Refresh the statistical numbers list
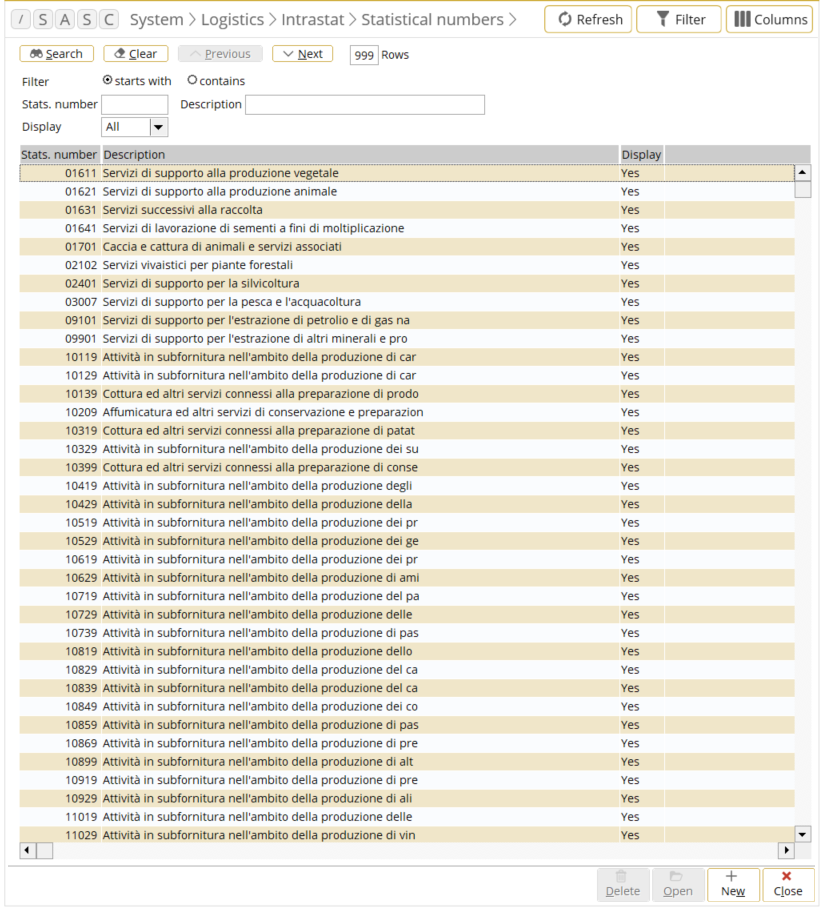The width and height of the screenshot is (823, 909). point(588,20)
